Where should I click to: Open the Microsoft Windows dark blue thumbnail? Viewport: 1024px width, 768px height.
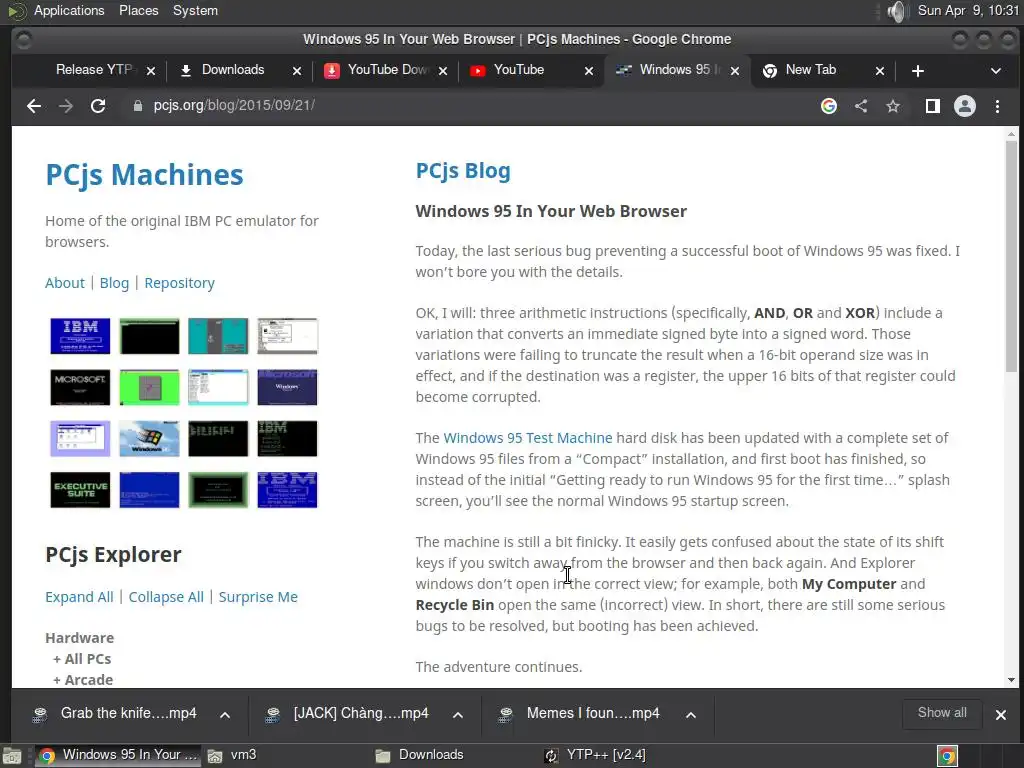click(287, 387)
